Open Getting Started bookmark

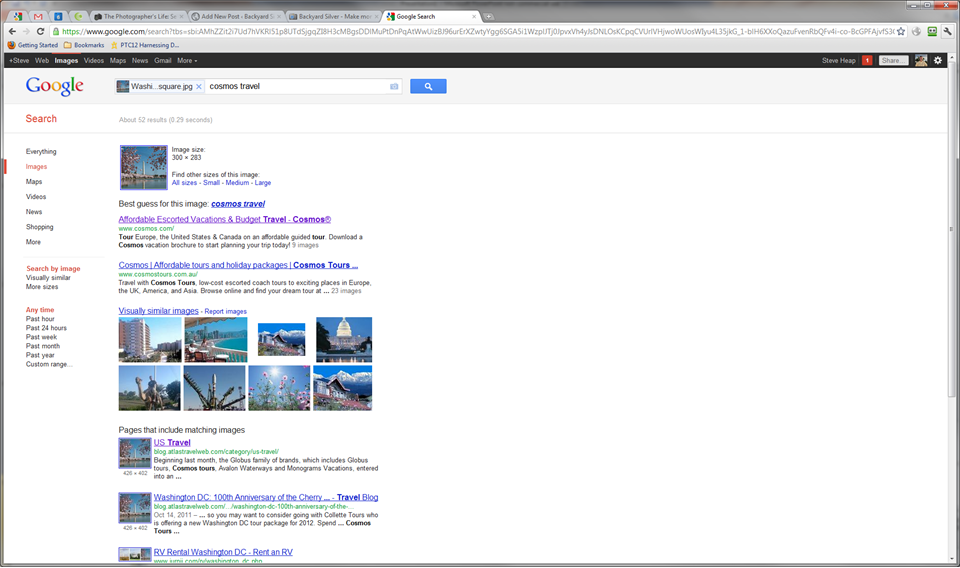(x=32, y=45)
